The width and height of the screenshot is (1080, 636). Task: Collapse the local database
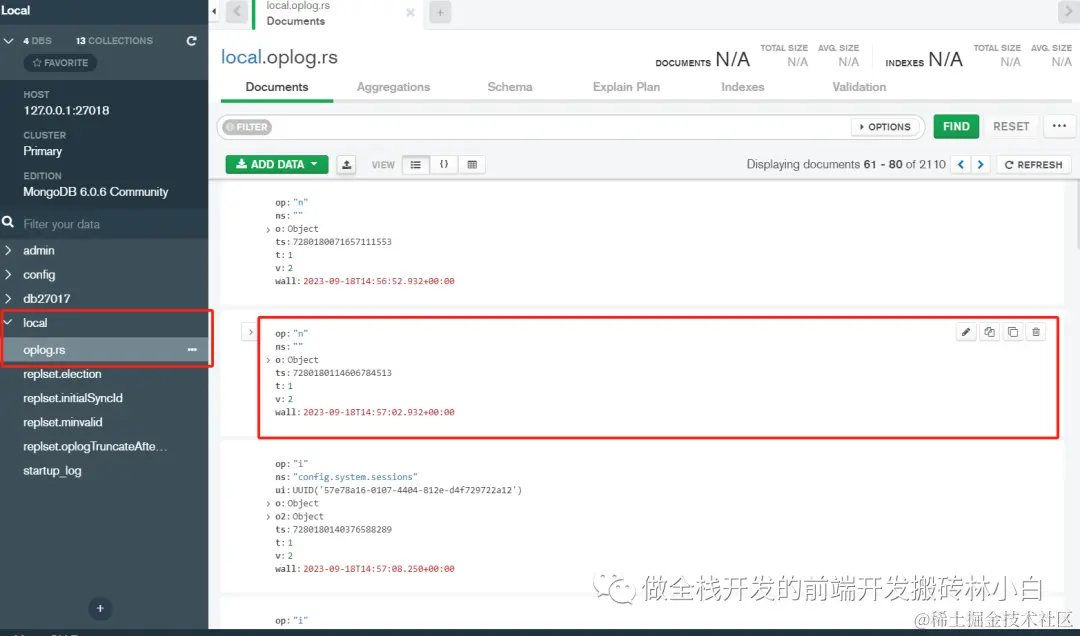[x=8, y=322]
